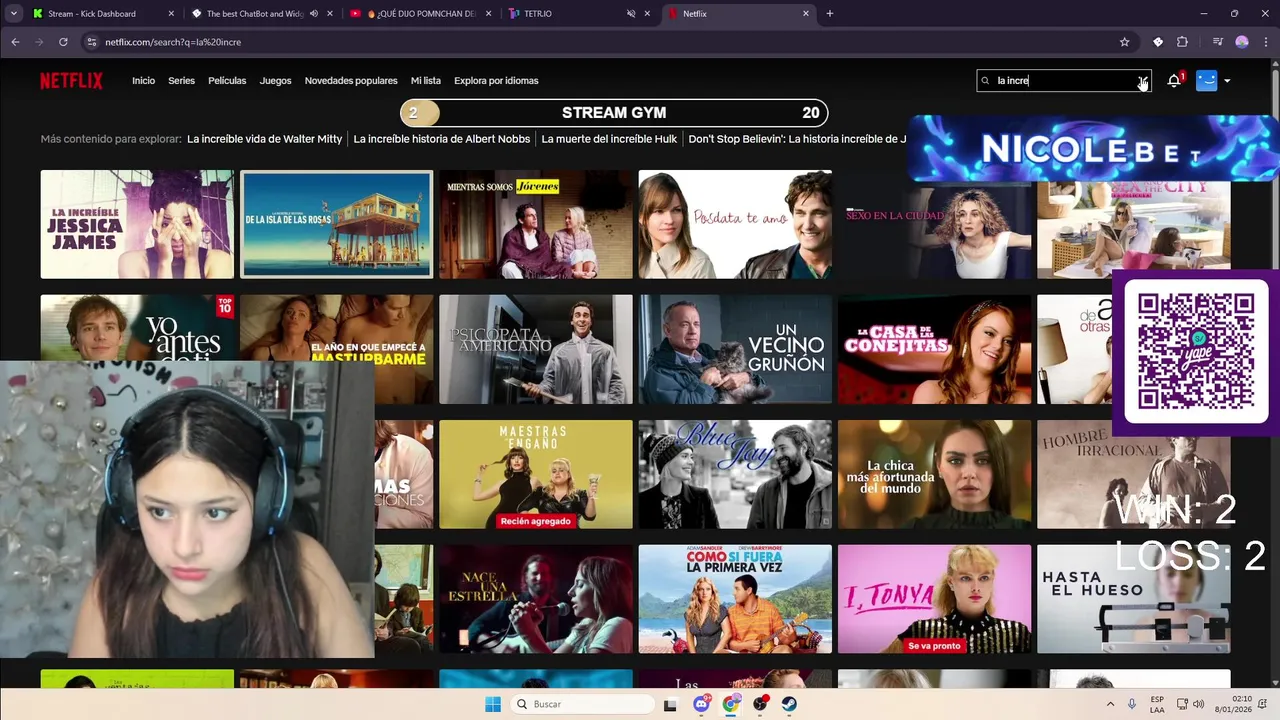Open Explora por idiomas
The height and width of the screenshot is (720, 1280).
tap(496, 81)
